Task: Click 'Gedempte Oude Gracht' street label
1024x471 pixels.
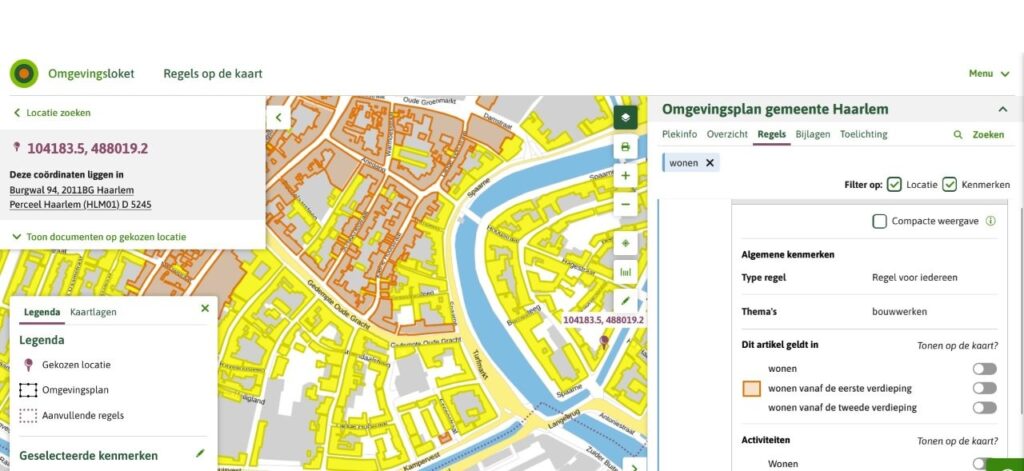Action: (338, 304)
